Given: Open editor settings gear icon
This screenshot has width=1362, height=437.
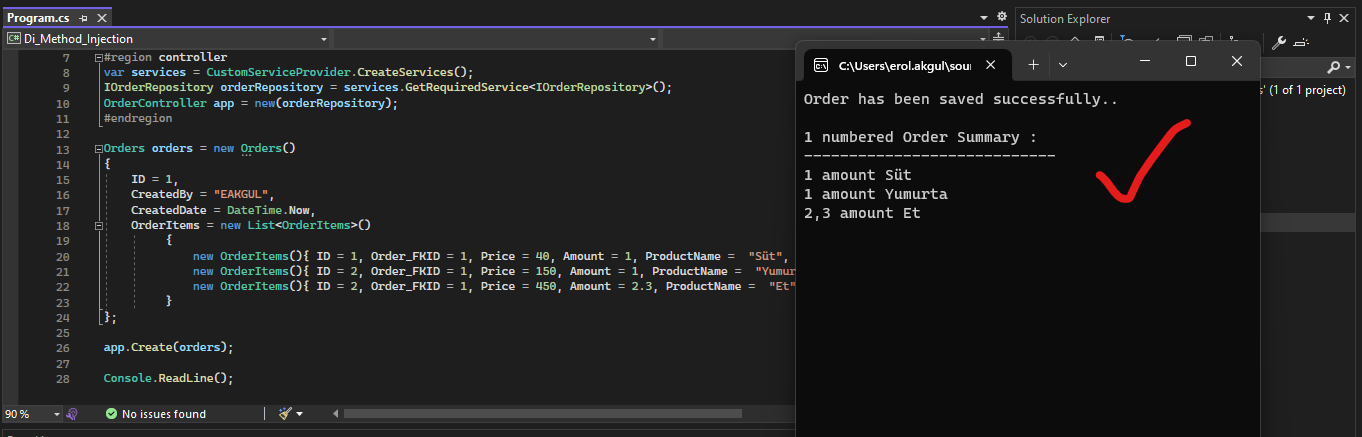Looking at the screenshot, I should pos(1002,18).
